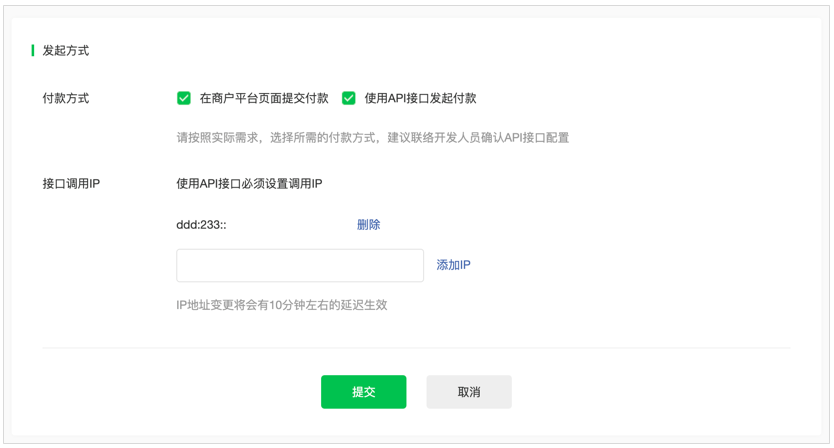
Task: Uncheck 使用API接口发起付款 checkbox
Action: click(348, 98)
